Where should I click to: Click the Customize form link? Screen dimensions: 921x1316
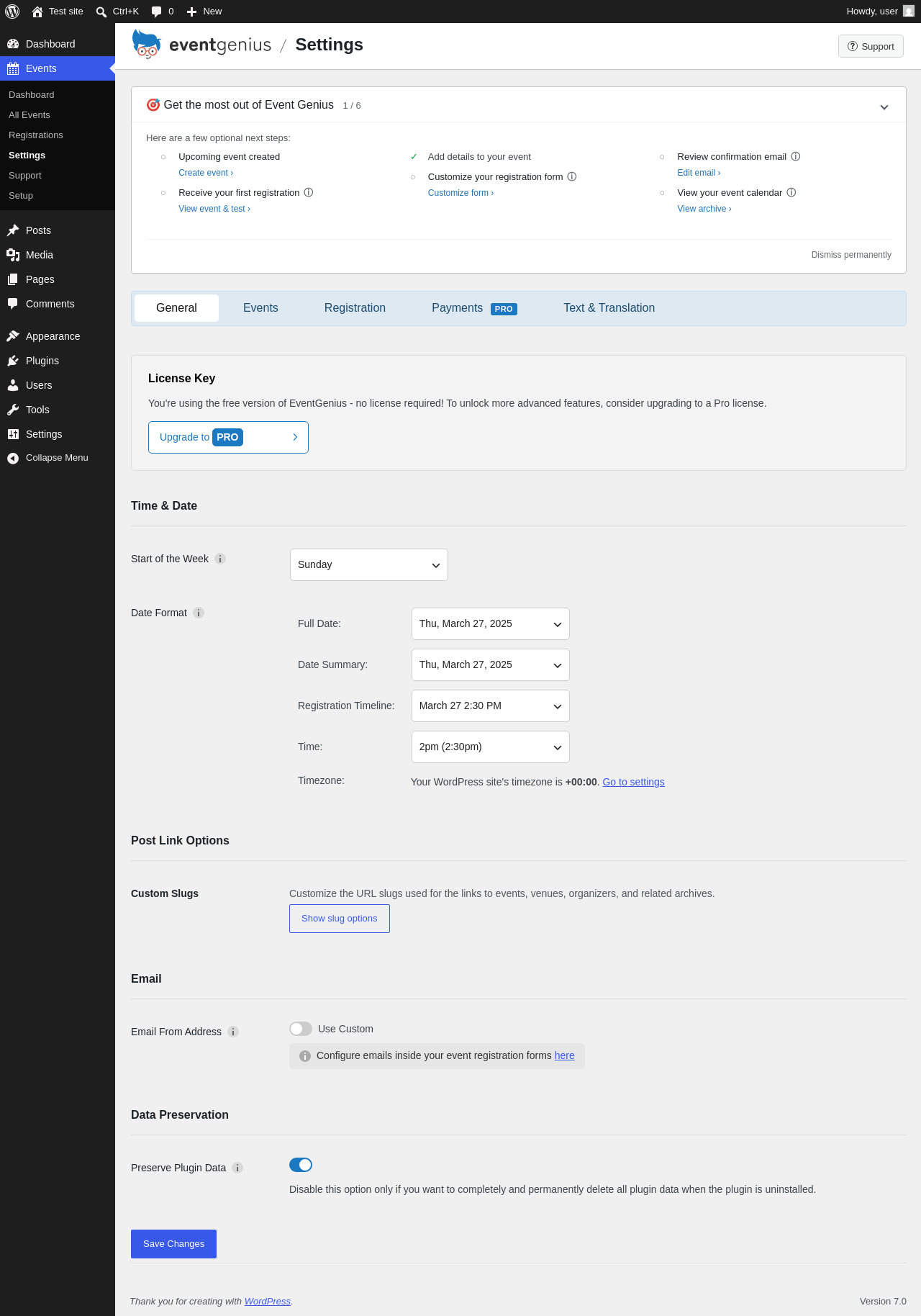460,193
